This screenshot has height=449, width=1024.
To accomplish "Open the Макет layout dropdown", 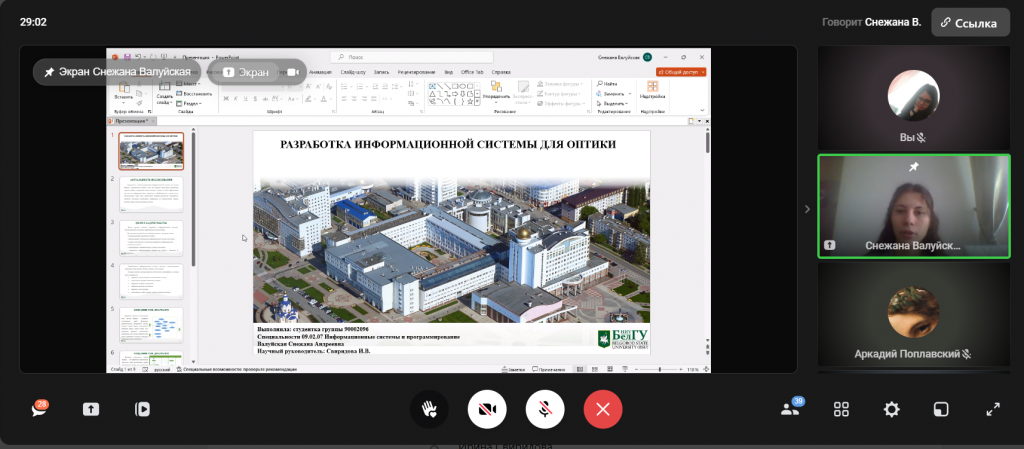I will click(x=190, y=84).
